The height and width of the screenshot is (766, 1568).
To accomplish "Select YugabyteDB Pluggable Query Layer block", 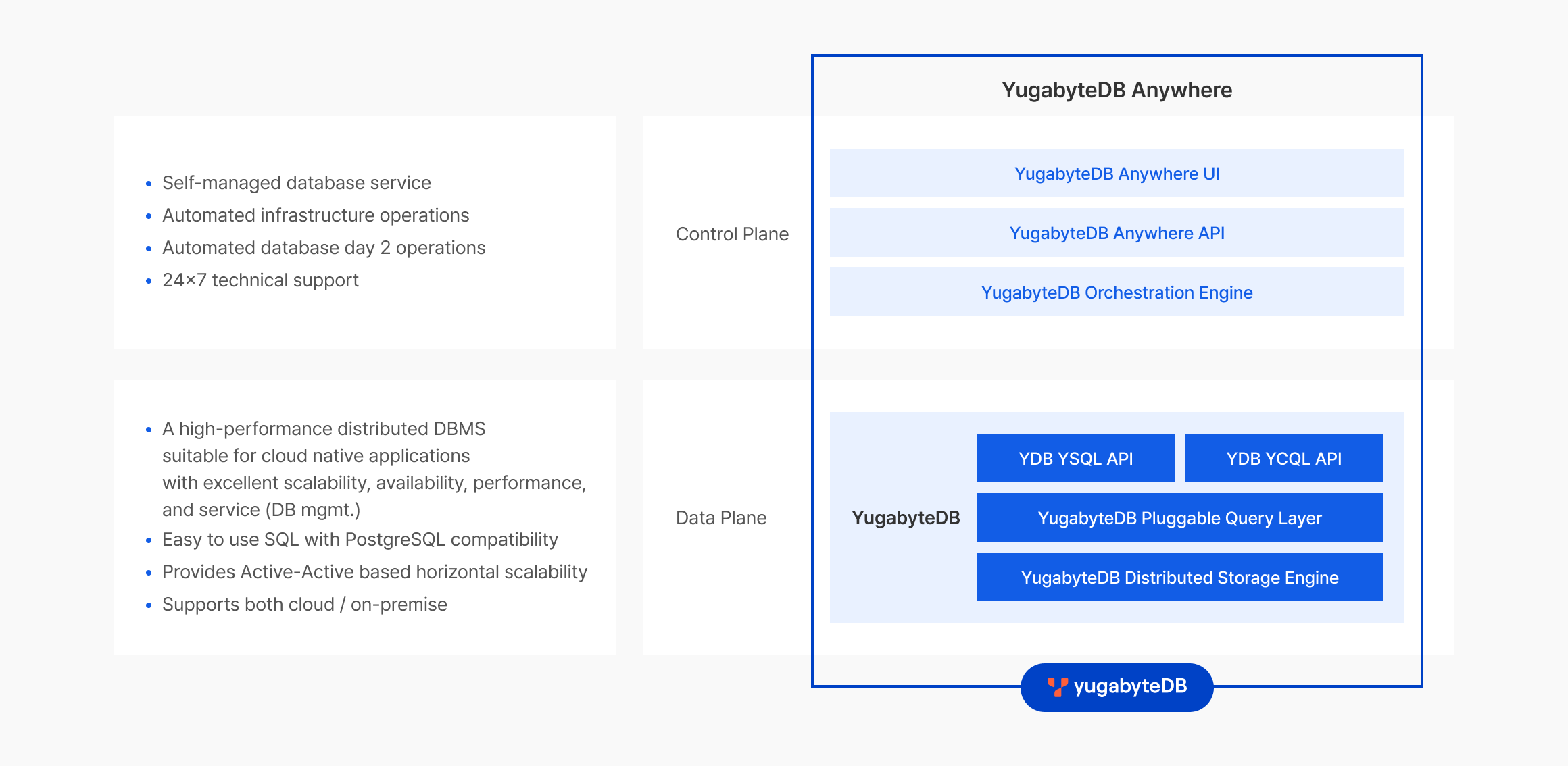I will (x=1179, y=518).
